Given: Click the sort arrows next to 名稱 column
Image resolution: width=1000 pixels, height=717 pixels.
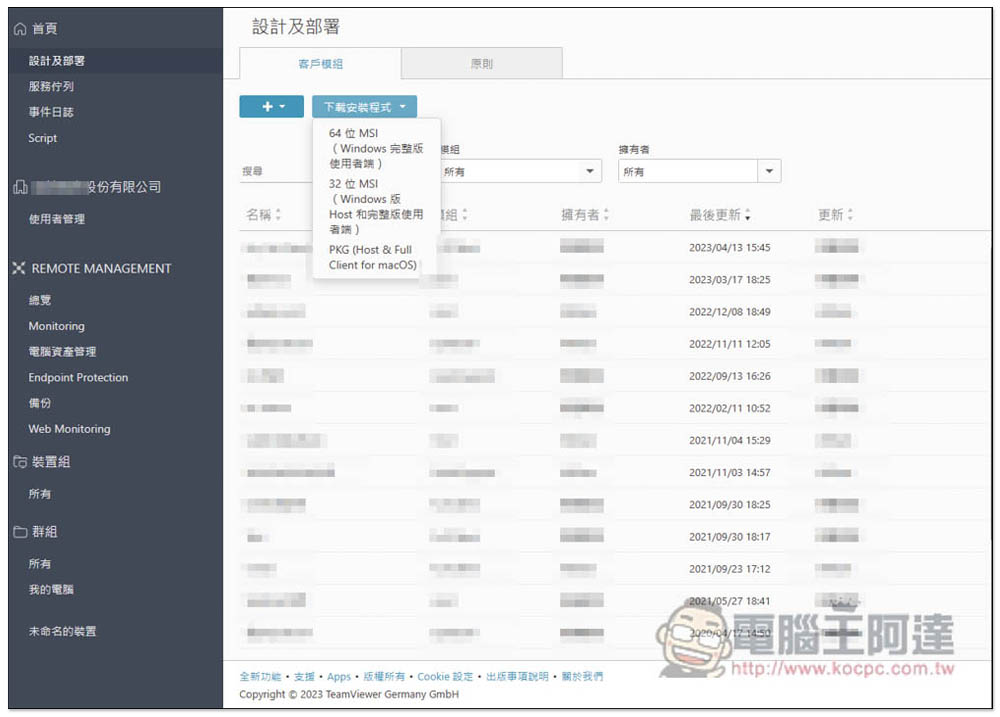Looking at the screenshot, I should pyautogui.click(x=278, y=216).
